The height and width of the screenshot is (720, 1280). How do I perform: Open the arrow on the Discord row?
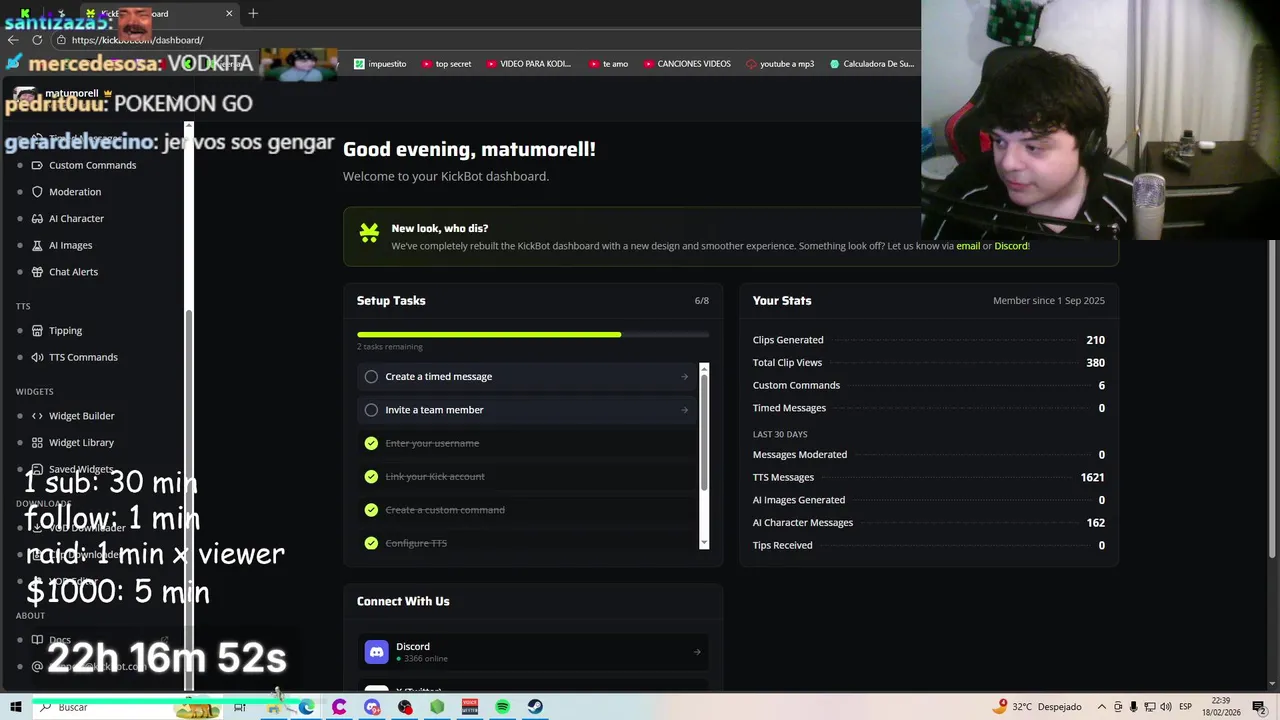697,652
